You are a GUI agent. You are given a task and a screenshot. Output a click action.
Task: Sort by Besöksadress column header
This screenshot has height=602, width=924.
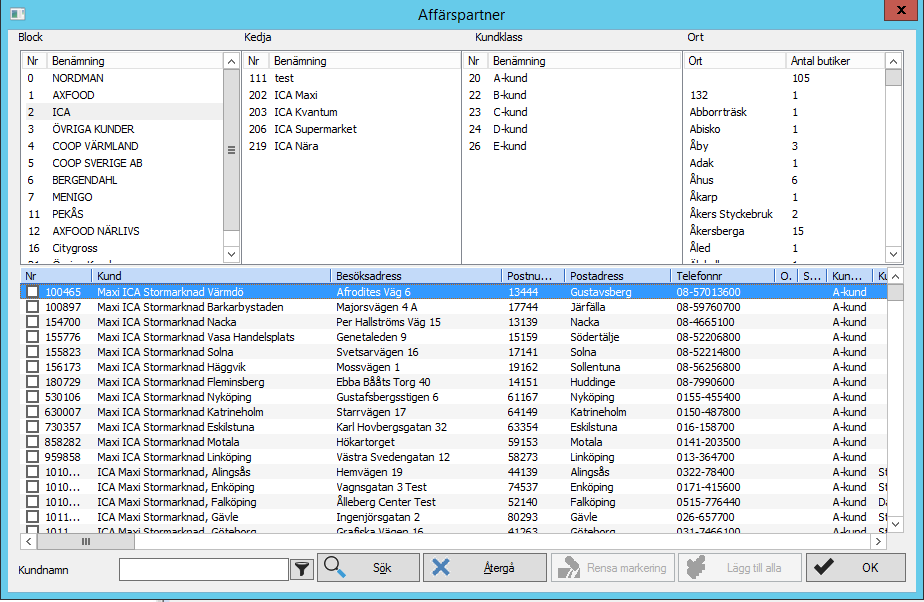pos(416,276)
